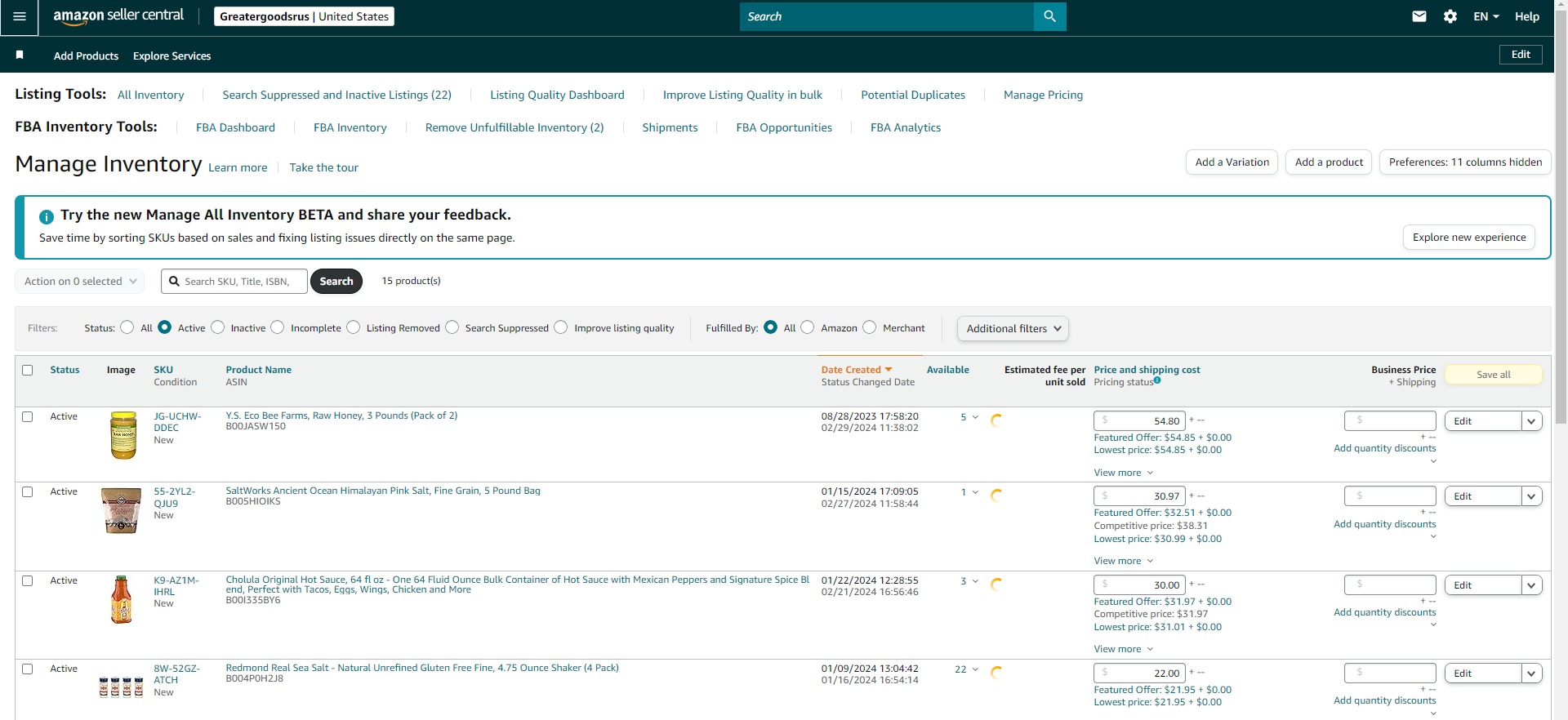Open the Action on 0 selected dropdown
Image resolution: width=1568 pixels, height=720 pixels.
tap(80, 281)
